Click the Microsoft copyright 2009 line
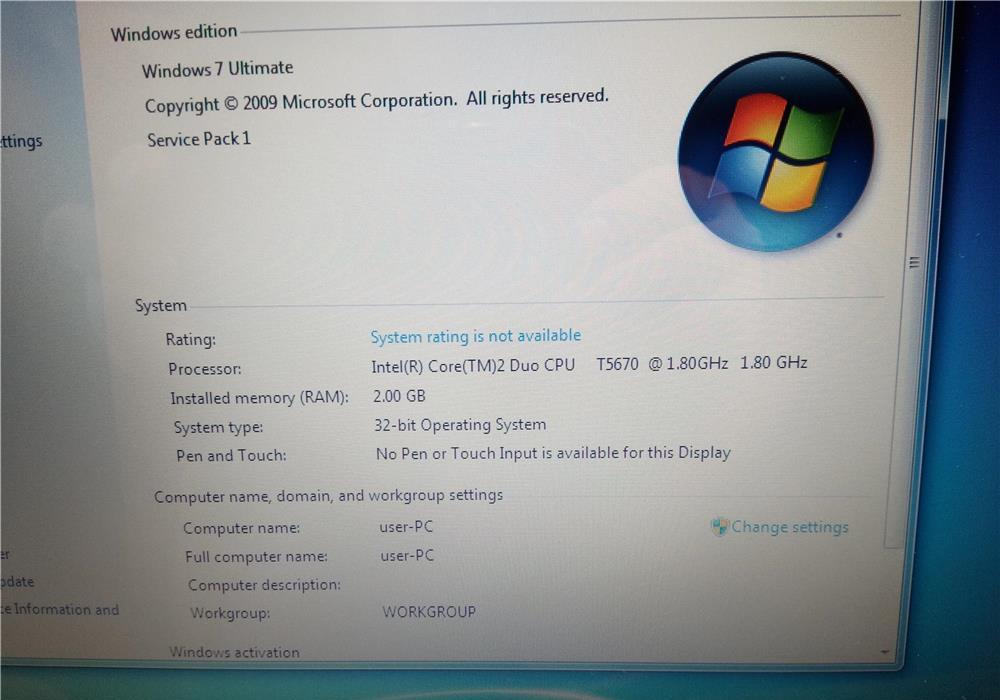 tap(376, 101)
